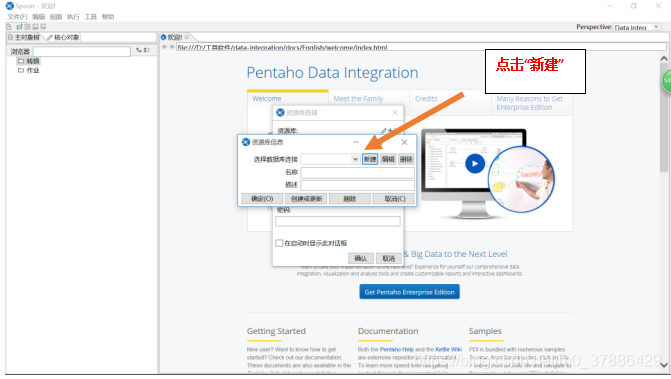
Task: Click the collapse-all tree icon
Action: click(x=147, y=50)
